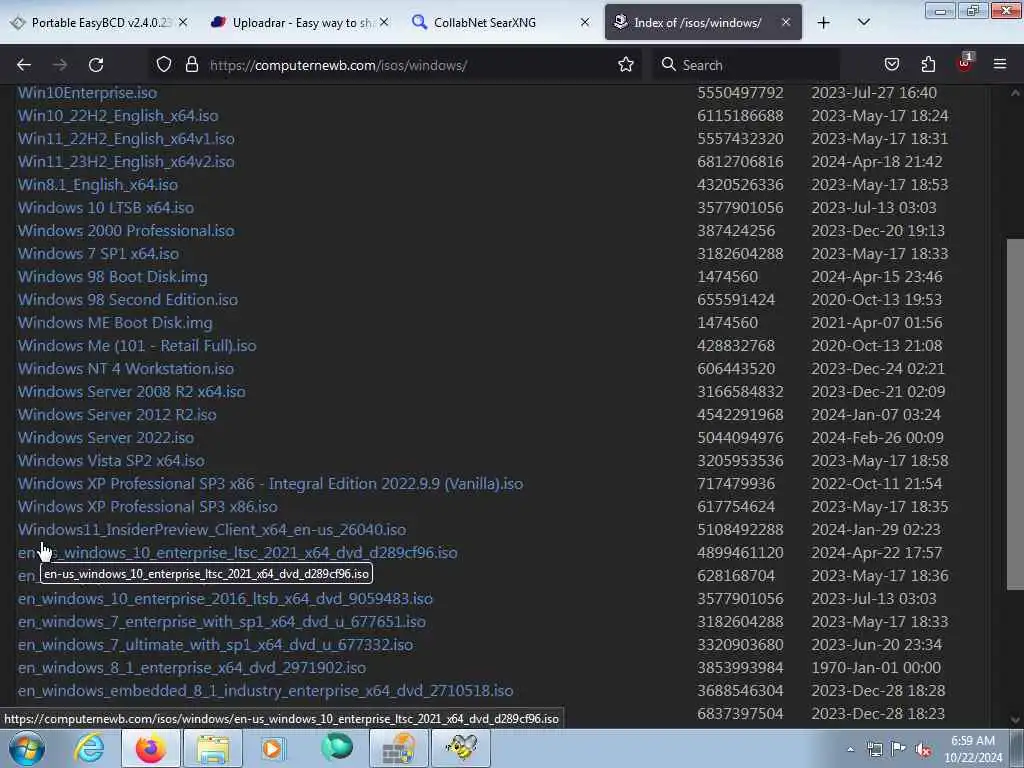Open the Windows Start menu

click(x=26, y=748)
